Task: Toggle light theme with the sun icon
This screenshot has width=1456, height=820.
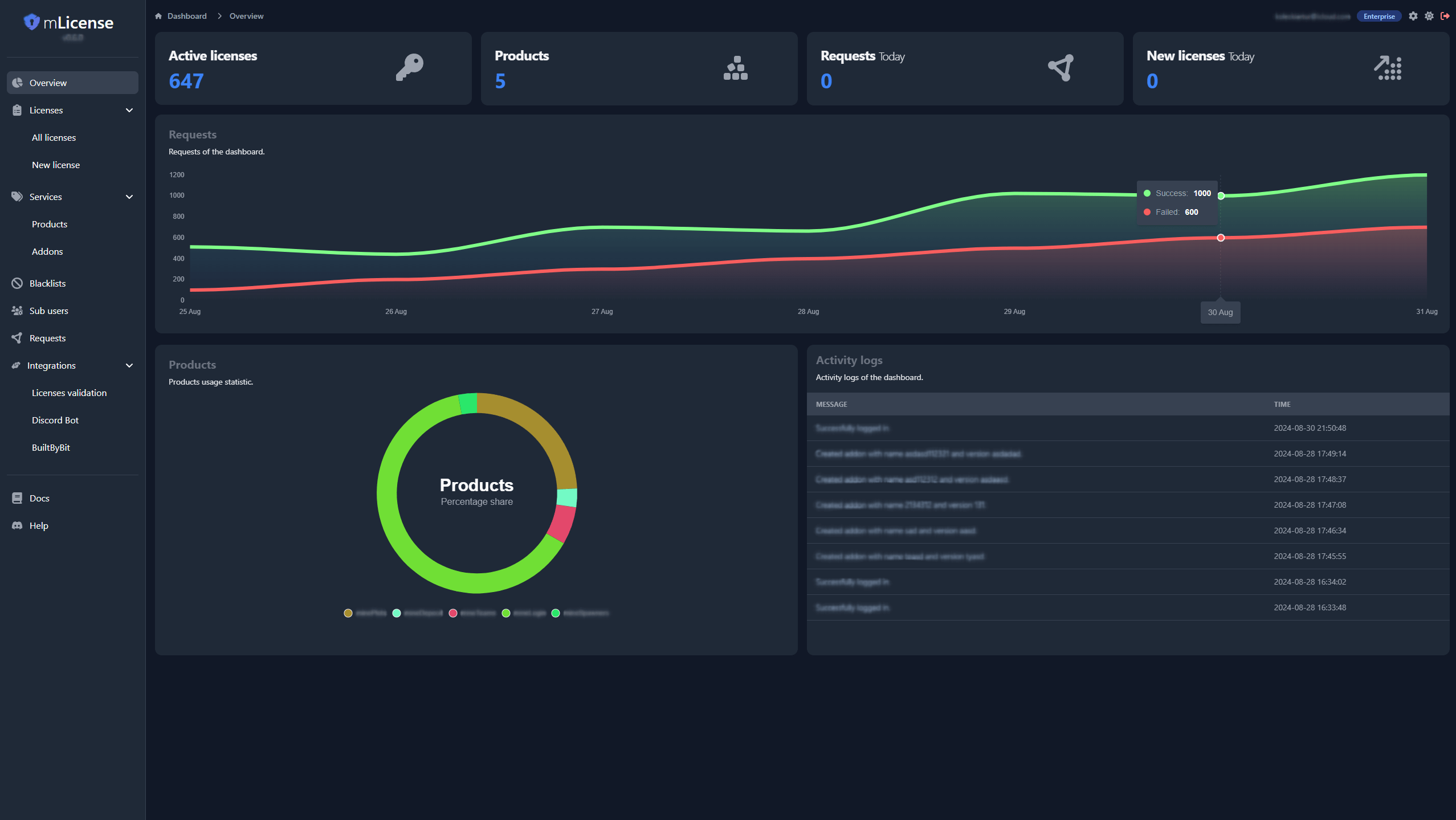Action: pos(1429,16)
